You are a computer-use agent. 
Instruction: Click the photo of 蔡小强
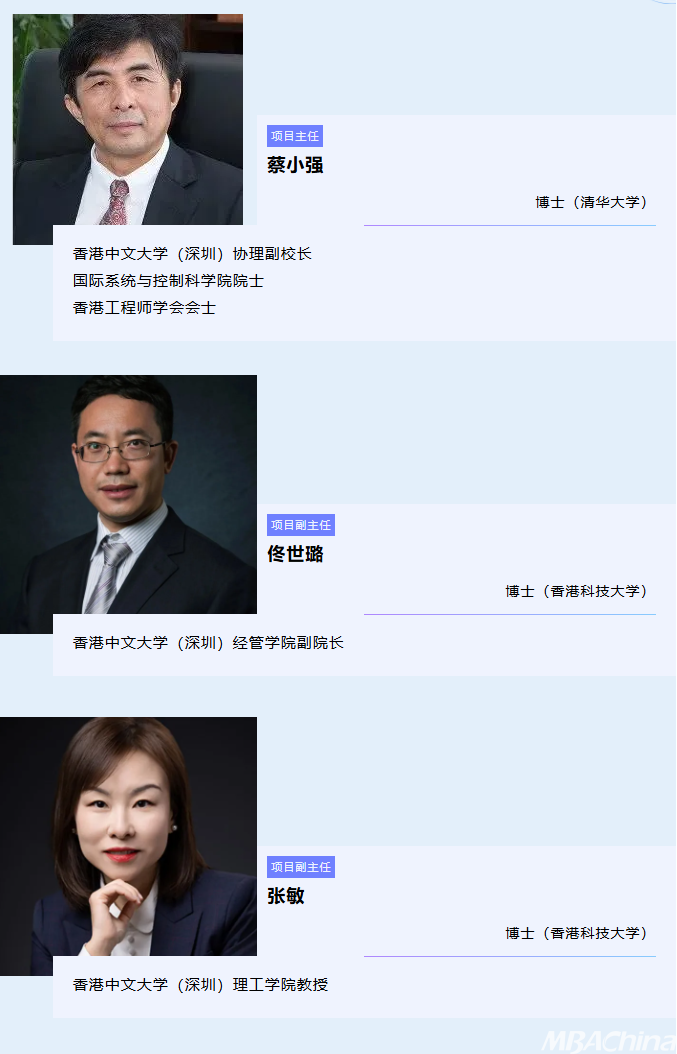tap(128, 129)
